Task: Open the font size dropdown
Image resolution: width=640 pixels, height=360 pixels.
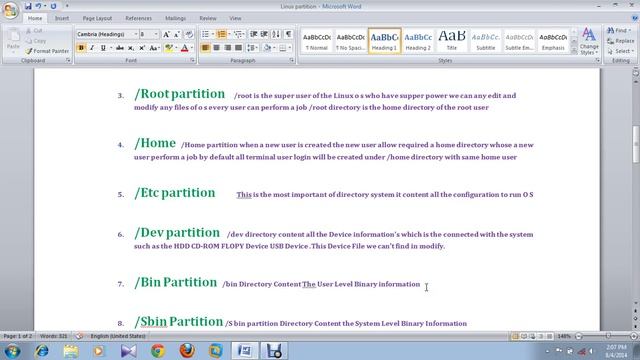Action: 156,34
